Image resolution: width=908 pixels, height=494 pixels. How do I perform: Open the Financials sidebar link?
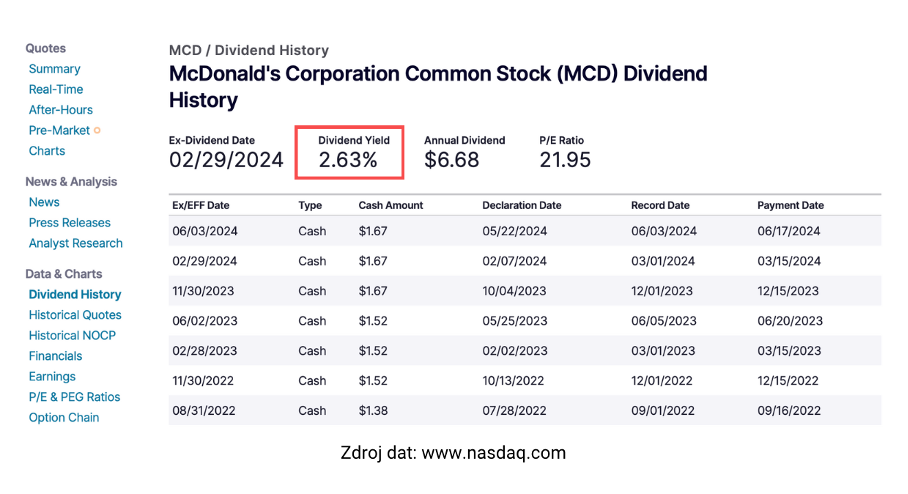tap(56, 356)
